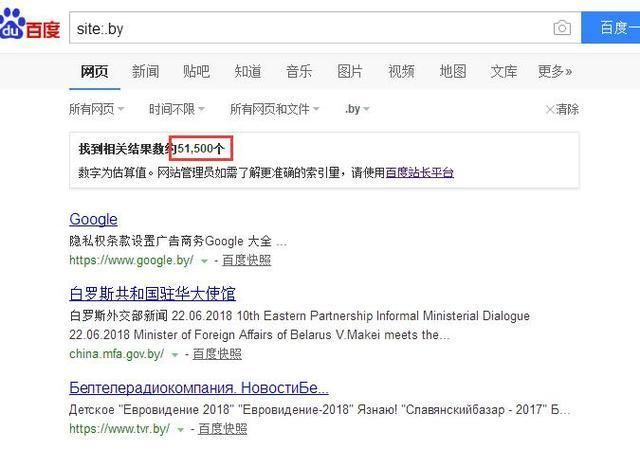Click the https://www.tvr.by/ URL
640x449 pixels.
pyautogui.click(x=120, y=429)
